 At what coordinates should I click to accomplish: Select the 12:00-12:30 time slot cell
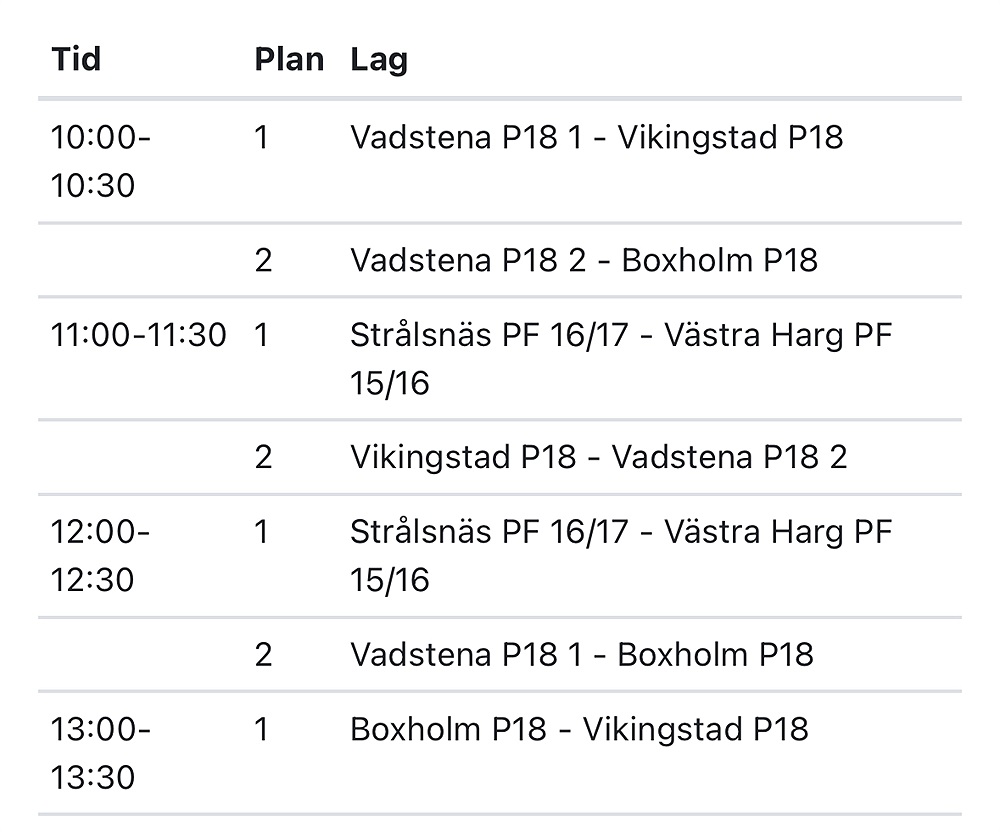(100, 555)
